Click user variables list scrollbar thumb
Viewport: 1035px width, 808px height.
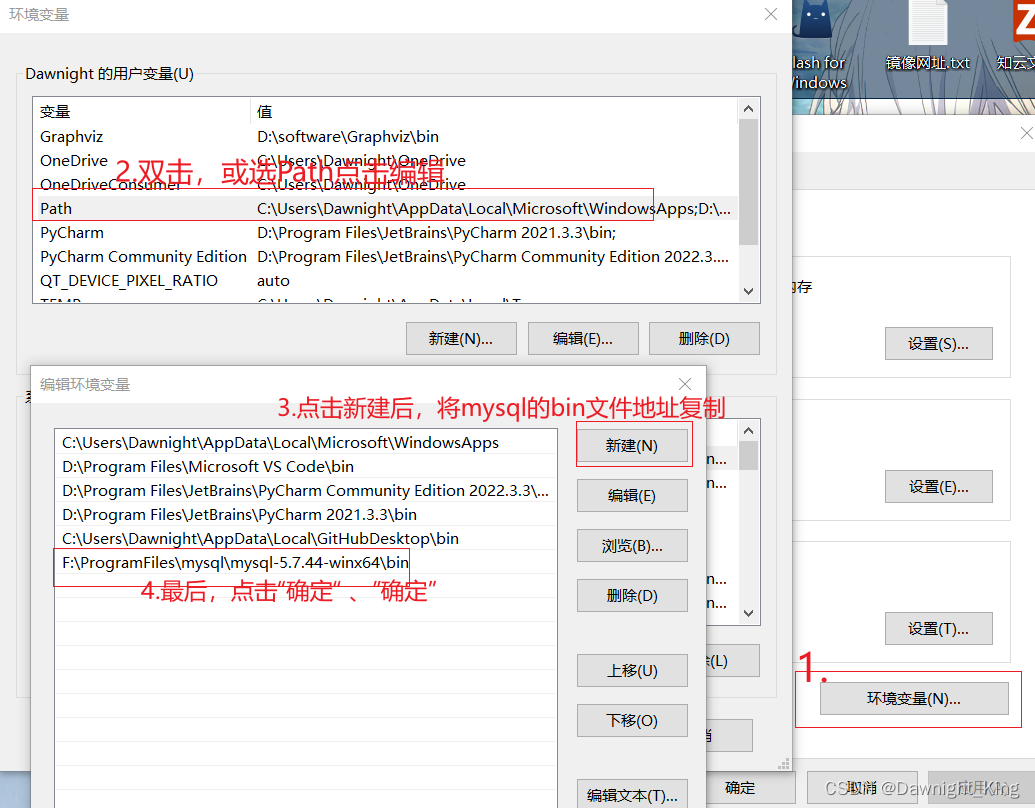tap(748, 182)
